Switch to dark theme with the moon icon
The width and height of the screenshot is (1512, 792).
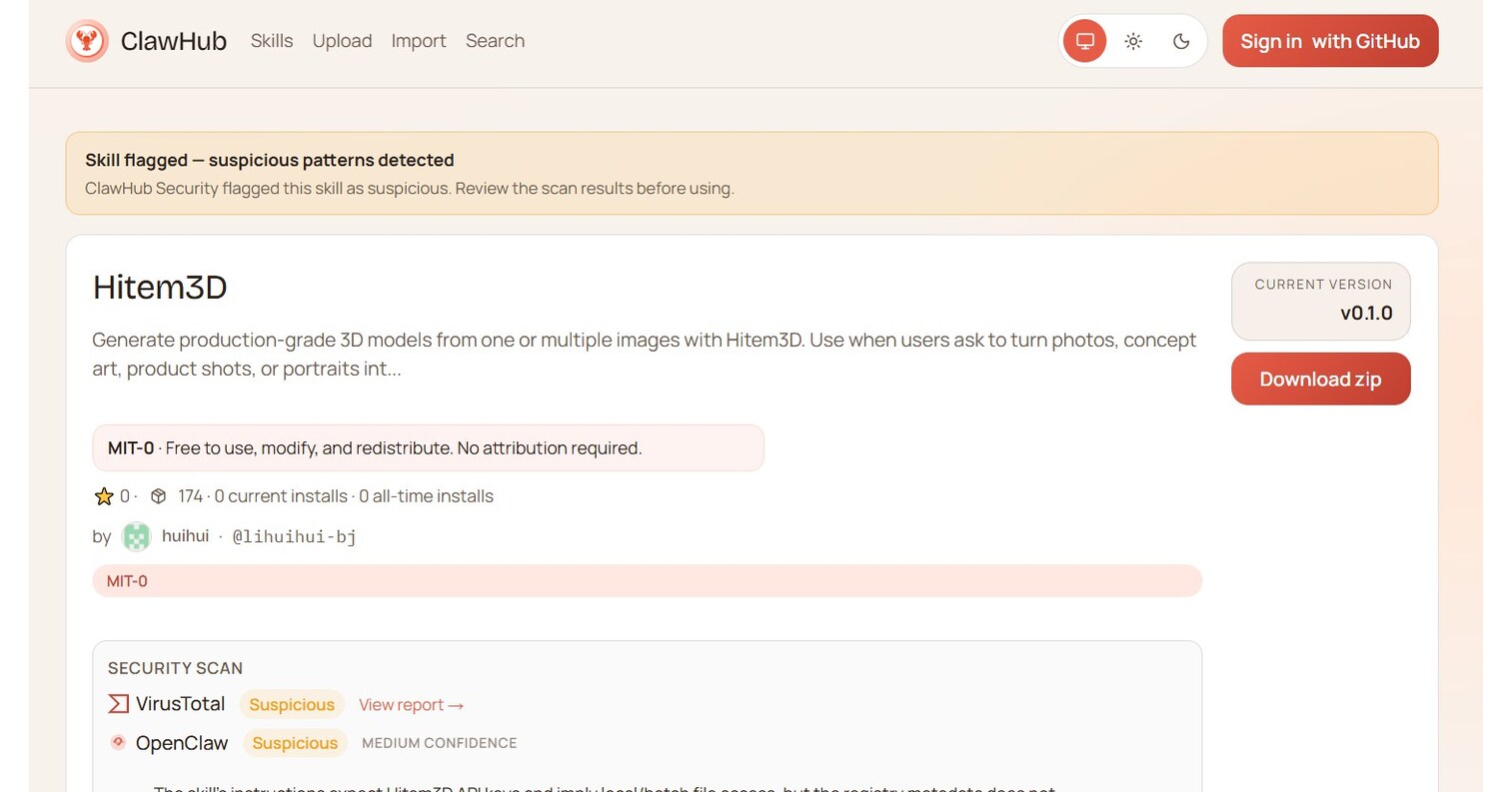(x=1180, y=41)
